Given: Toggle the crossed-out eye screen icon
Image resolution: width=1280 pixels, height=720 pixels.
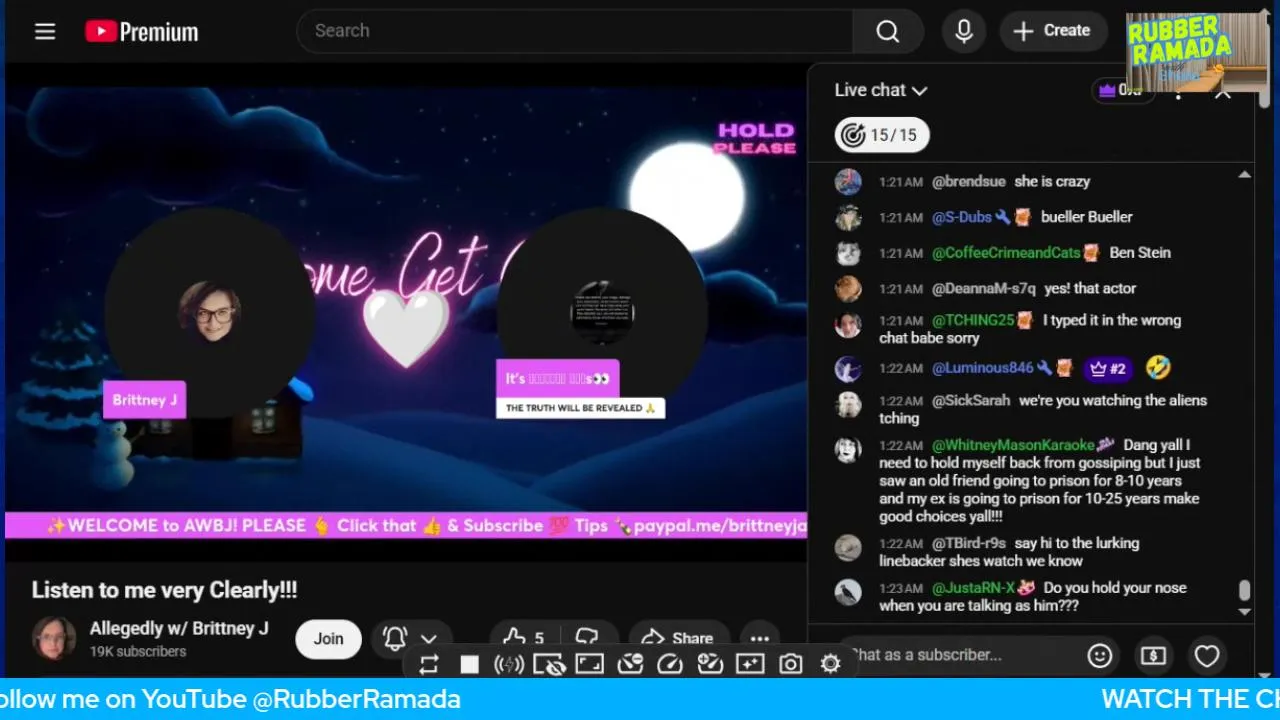Looking at the screenshot, I should [549, 664].
